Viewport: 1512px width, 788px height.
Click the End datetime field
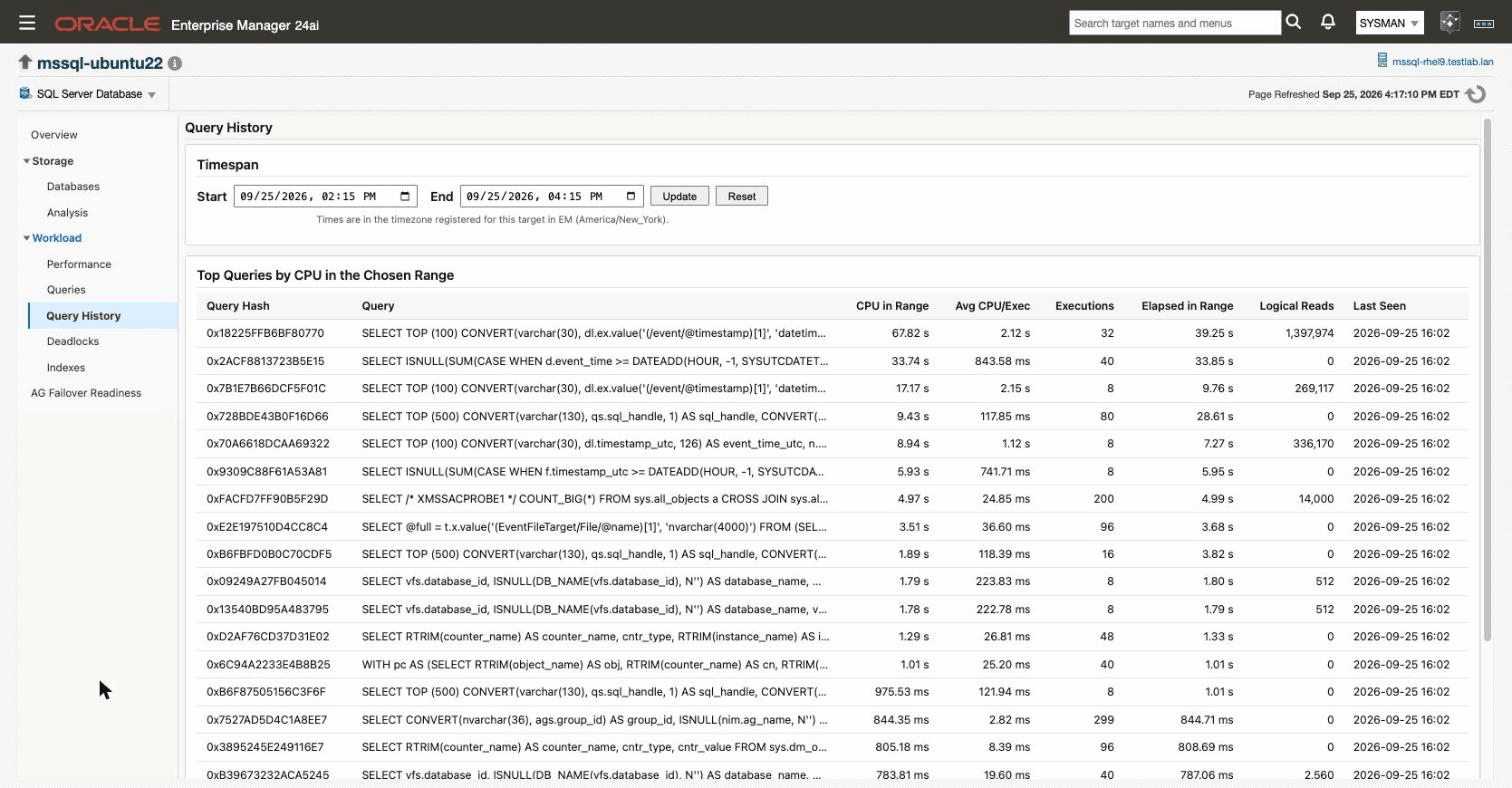552,196
